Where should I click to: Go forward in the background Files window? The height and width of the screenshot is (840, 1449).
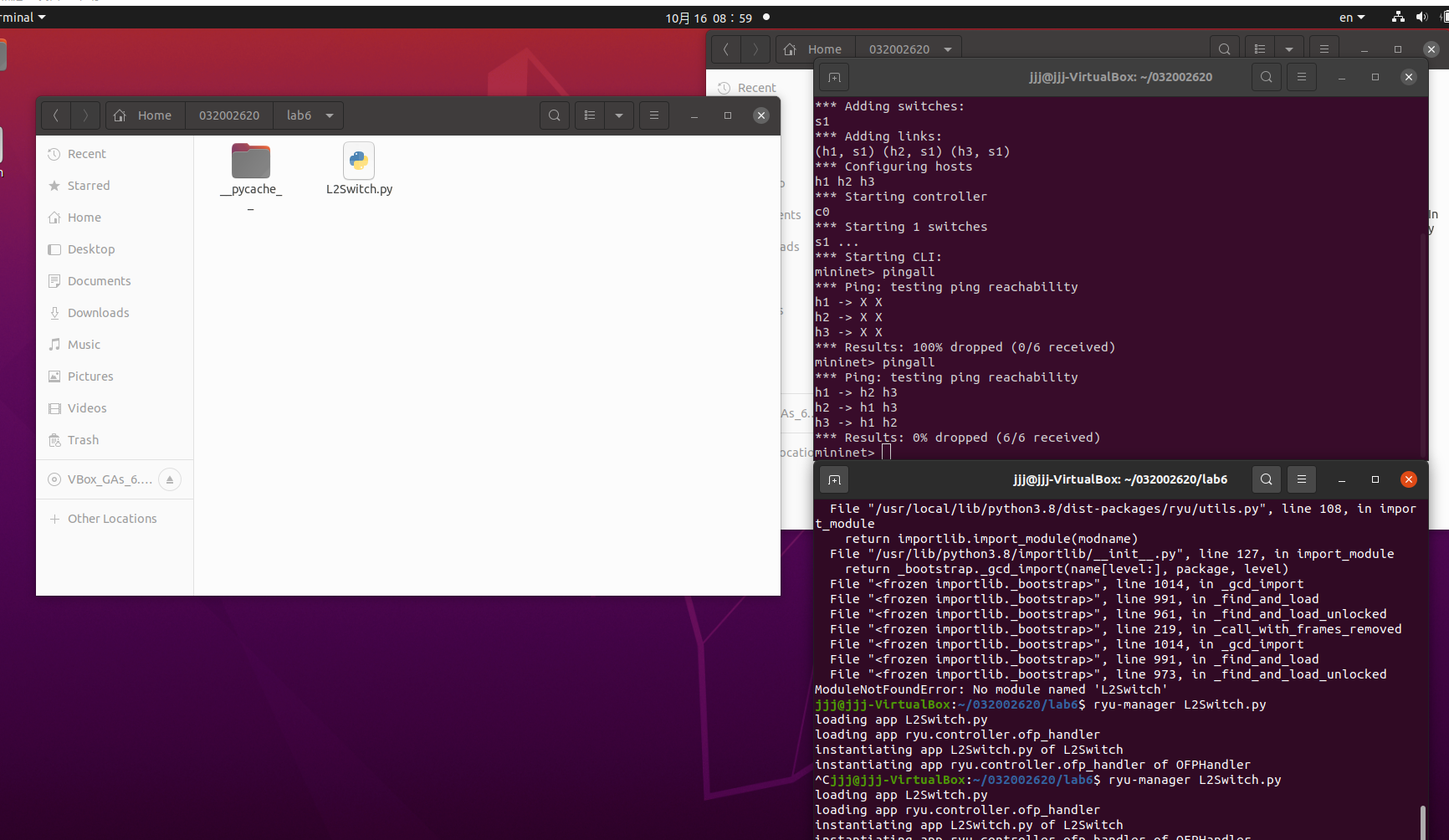tap(755, 49)
